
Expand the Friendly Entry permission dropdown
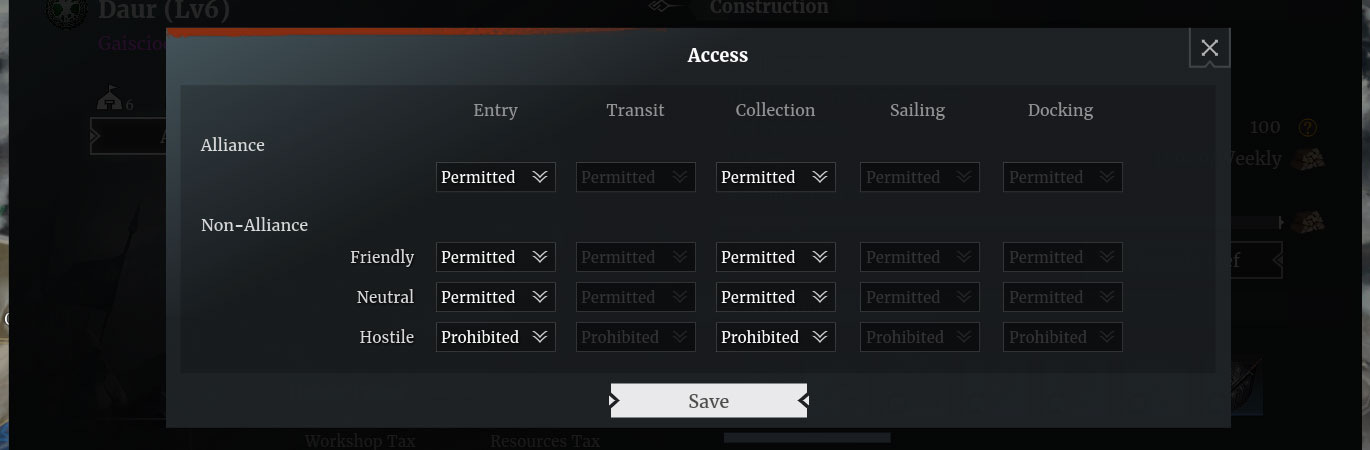click(496, 257)
